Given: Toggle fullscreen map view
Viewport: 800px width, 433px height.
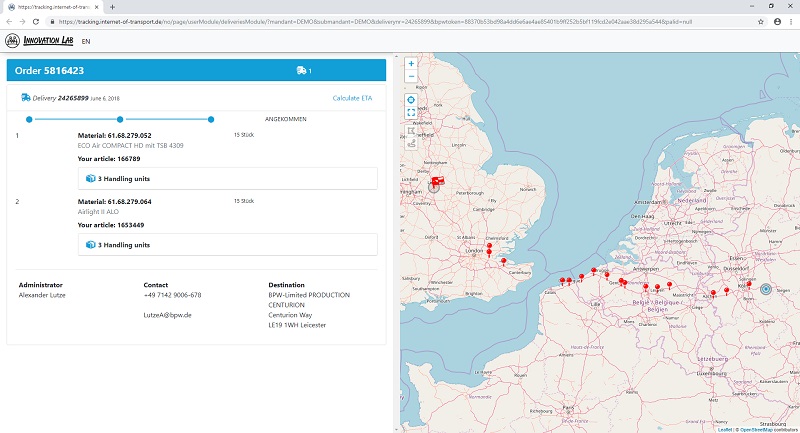Looking at the screenshot, I should [x=411, y=114].
